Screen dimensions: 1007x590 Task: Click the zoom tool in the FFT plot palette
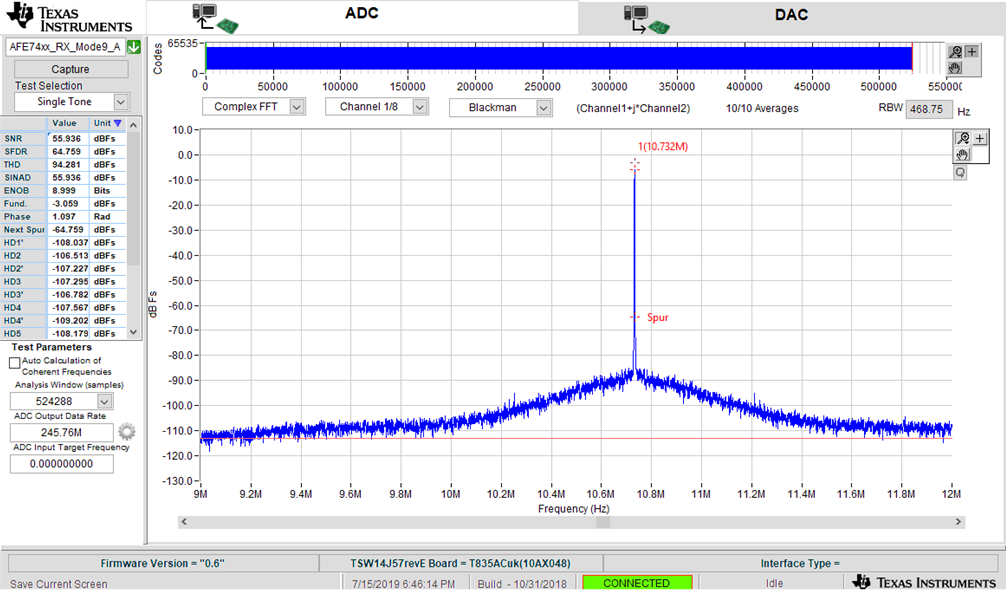pyautogui.click(x=963, y=139)
